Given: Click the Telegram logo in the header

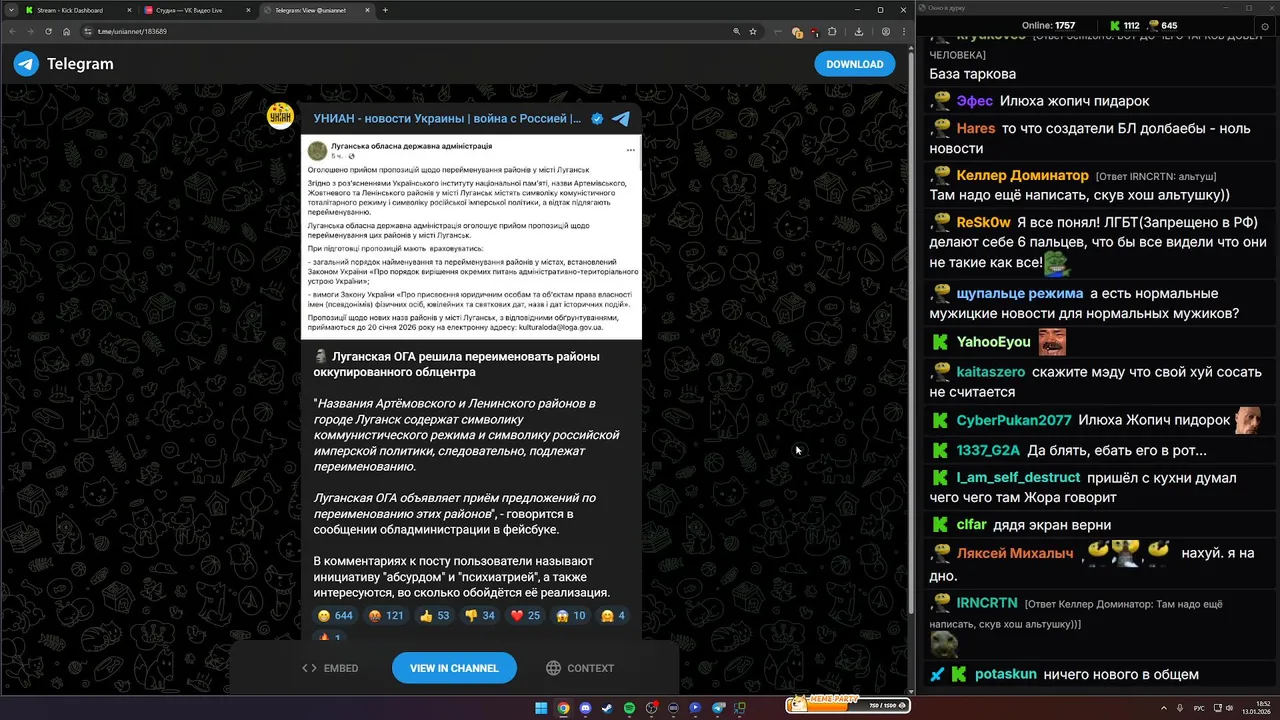Looking at the screenshot, I should [x=26, y=64].
